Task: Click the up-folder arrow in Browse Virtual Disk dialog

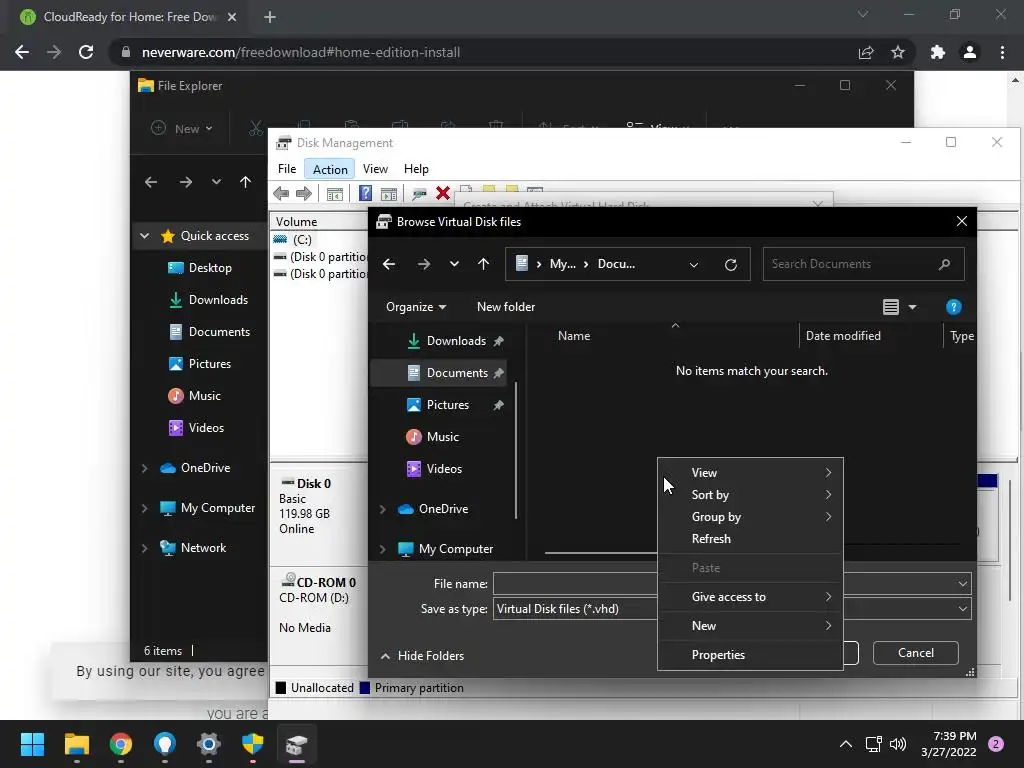Action: (x=483, y=264)
